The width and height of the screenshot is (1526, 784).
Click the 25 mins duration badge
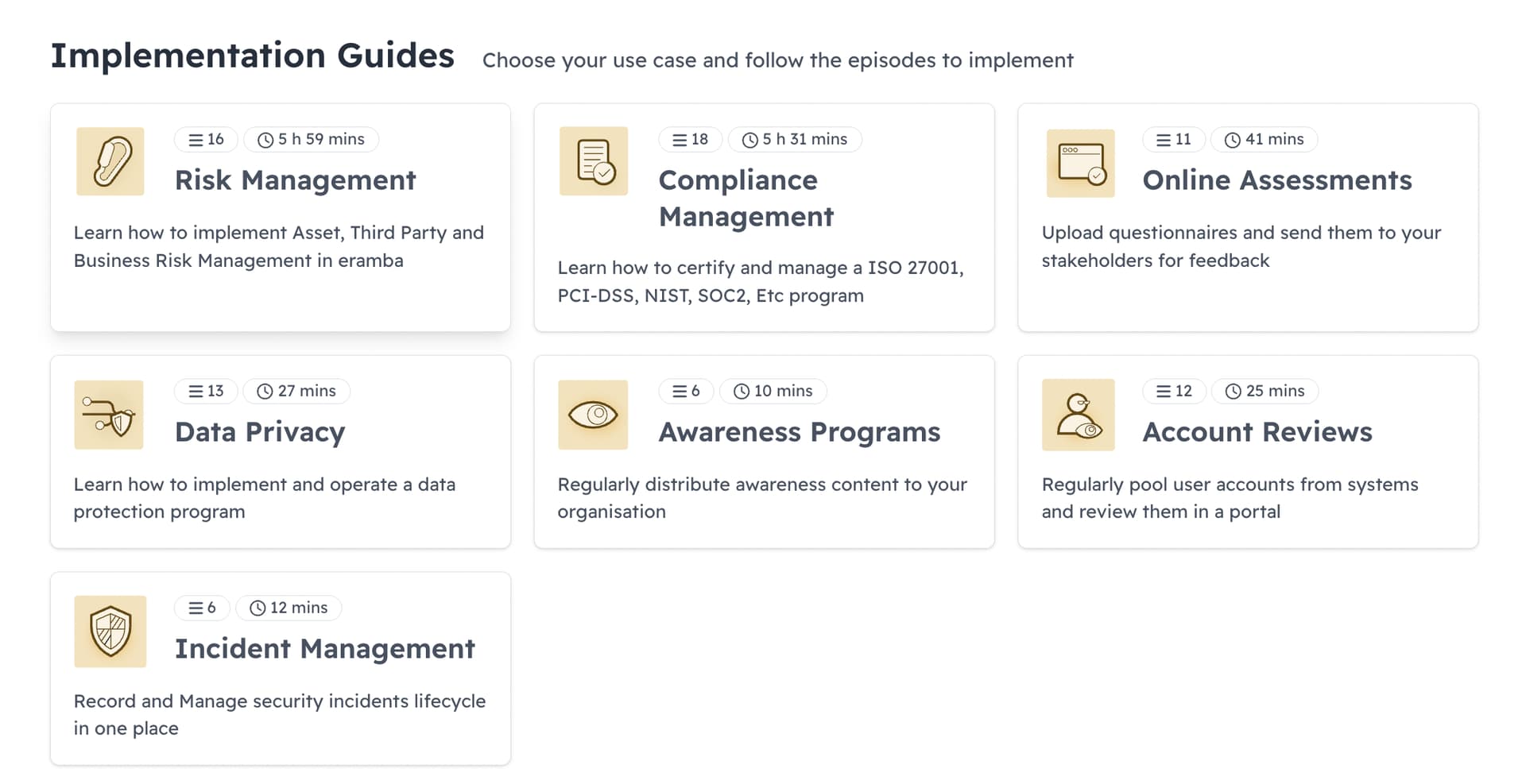[x=1265, y=391]
